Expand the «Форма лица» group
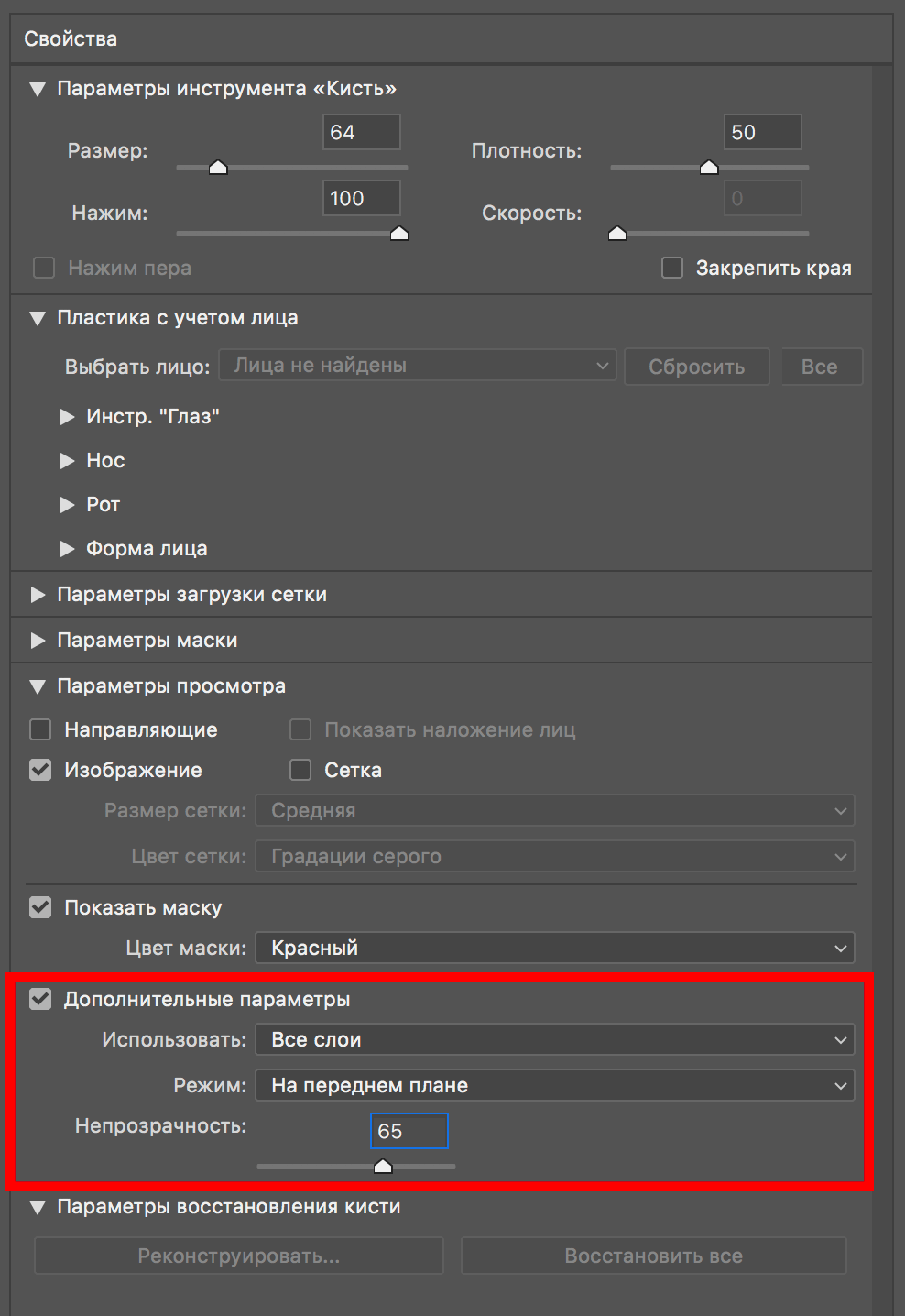Viewport: 905px width, 1316px height. coord(67,549)
